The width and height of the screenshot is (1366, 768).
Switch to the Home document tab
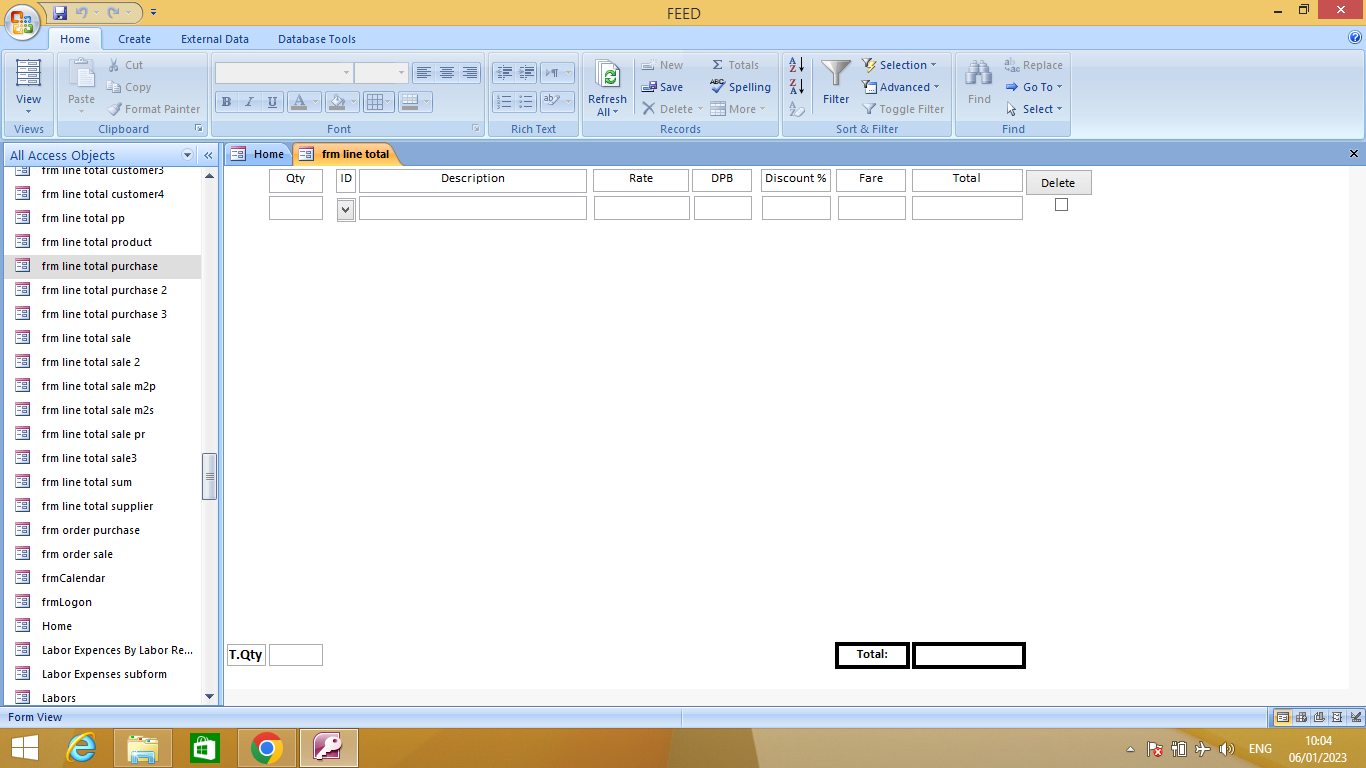point(257,154)
